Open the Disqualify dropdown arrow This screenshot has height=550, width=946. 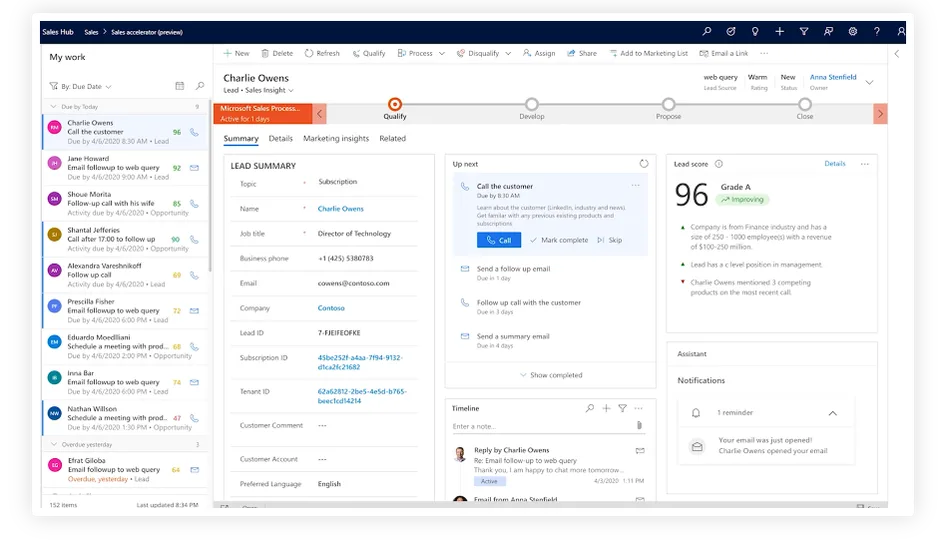click(x=508, y=54)
